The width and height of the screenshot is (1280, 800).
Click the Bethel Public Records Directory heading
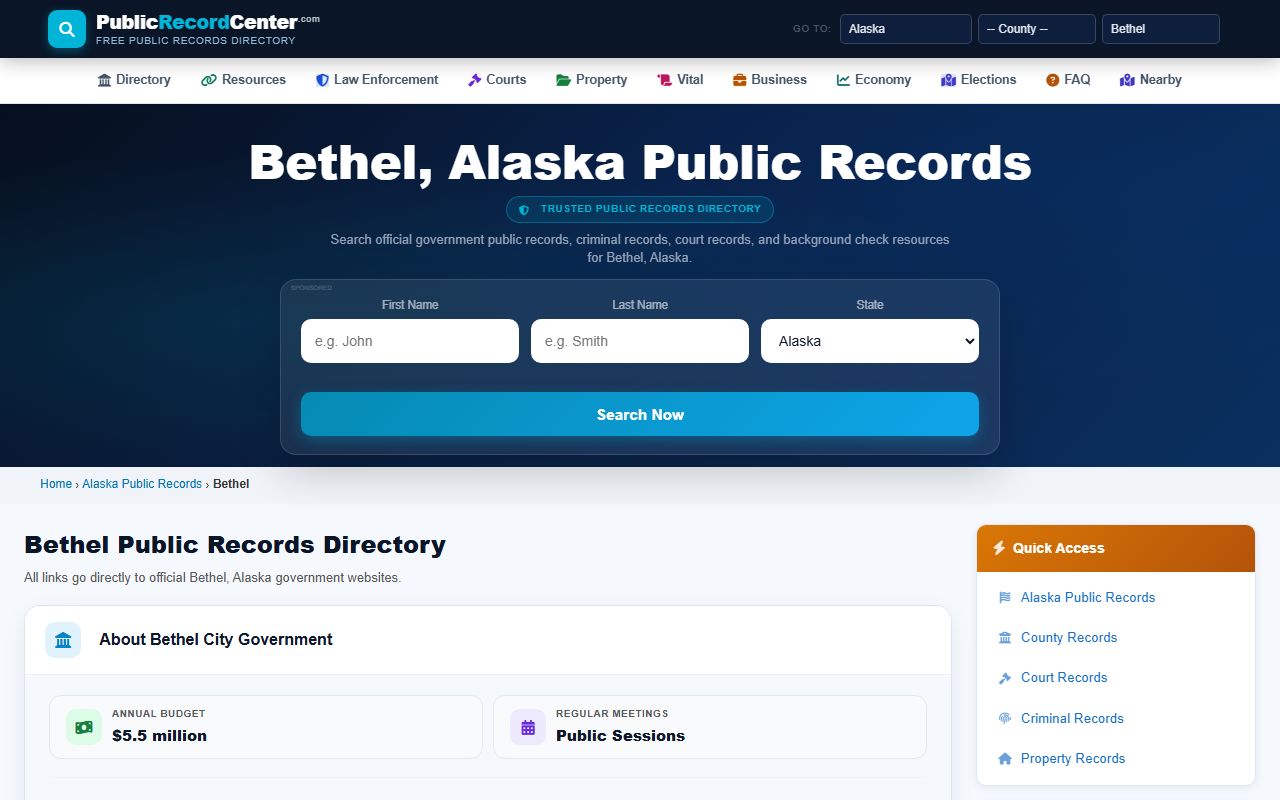click(235, 545)
